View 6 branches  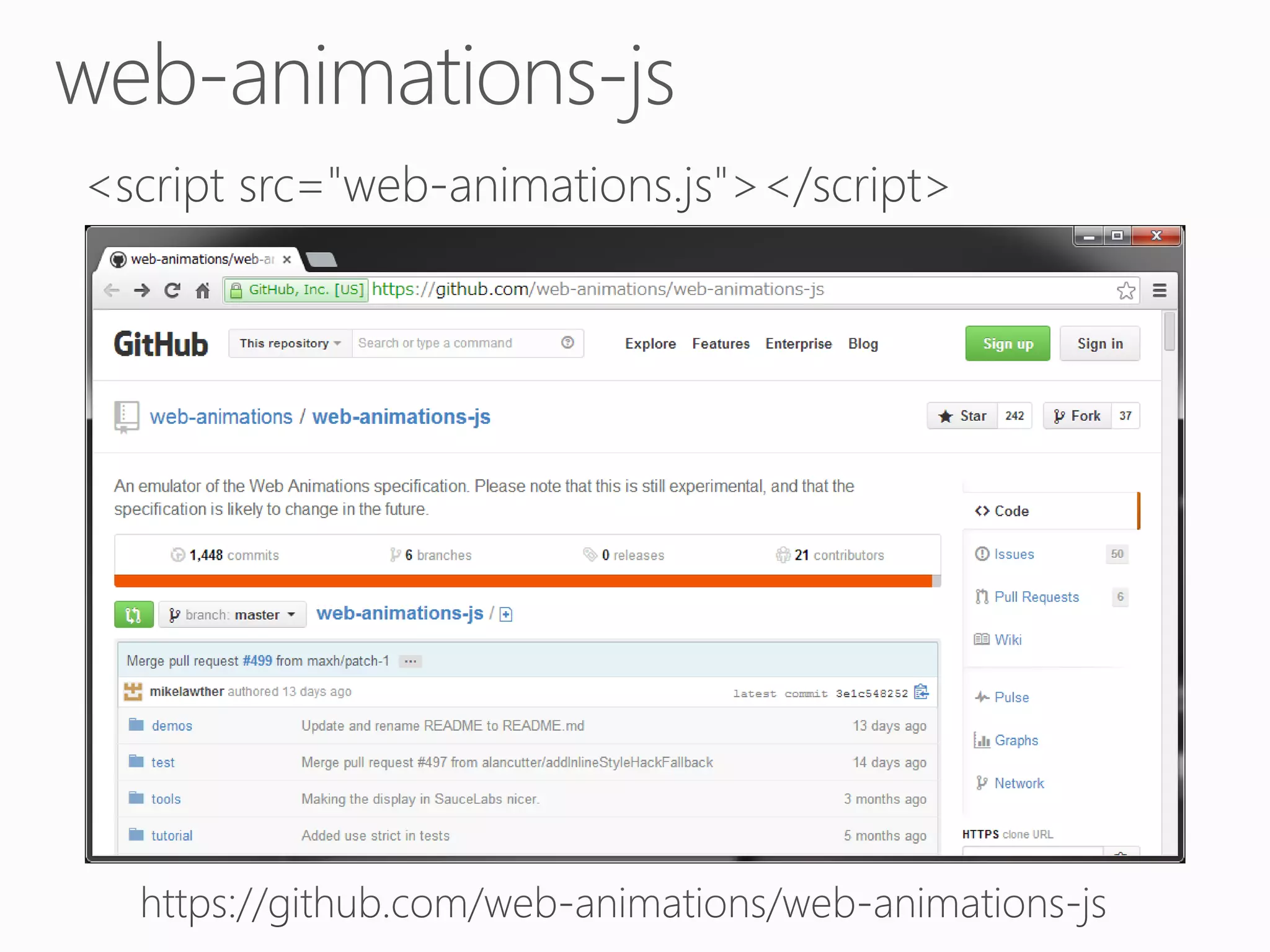point(430,555)
